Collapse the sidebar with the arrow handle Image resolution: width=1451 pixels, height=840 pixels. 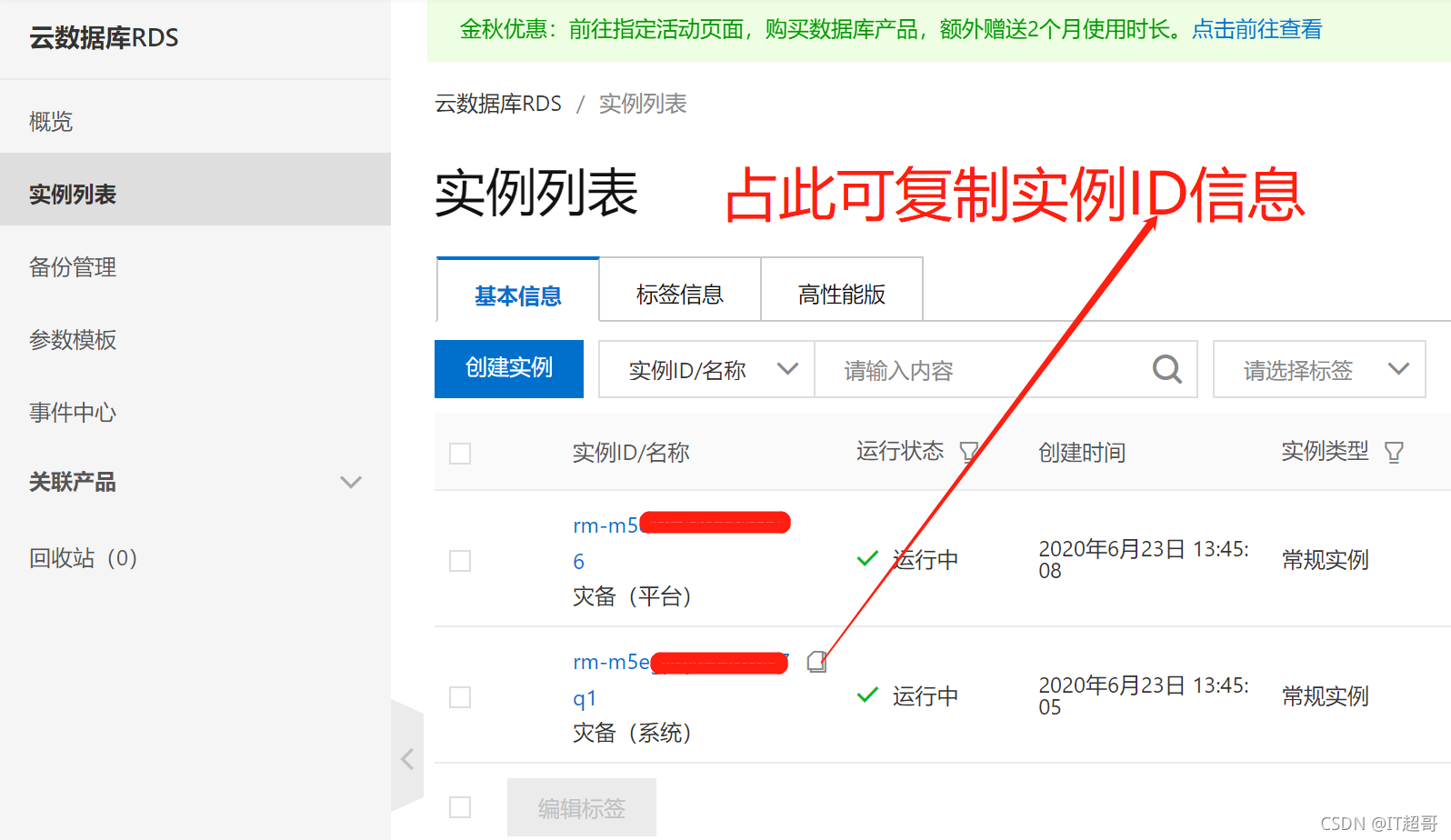(x=407, y=758)
